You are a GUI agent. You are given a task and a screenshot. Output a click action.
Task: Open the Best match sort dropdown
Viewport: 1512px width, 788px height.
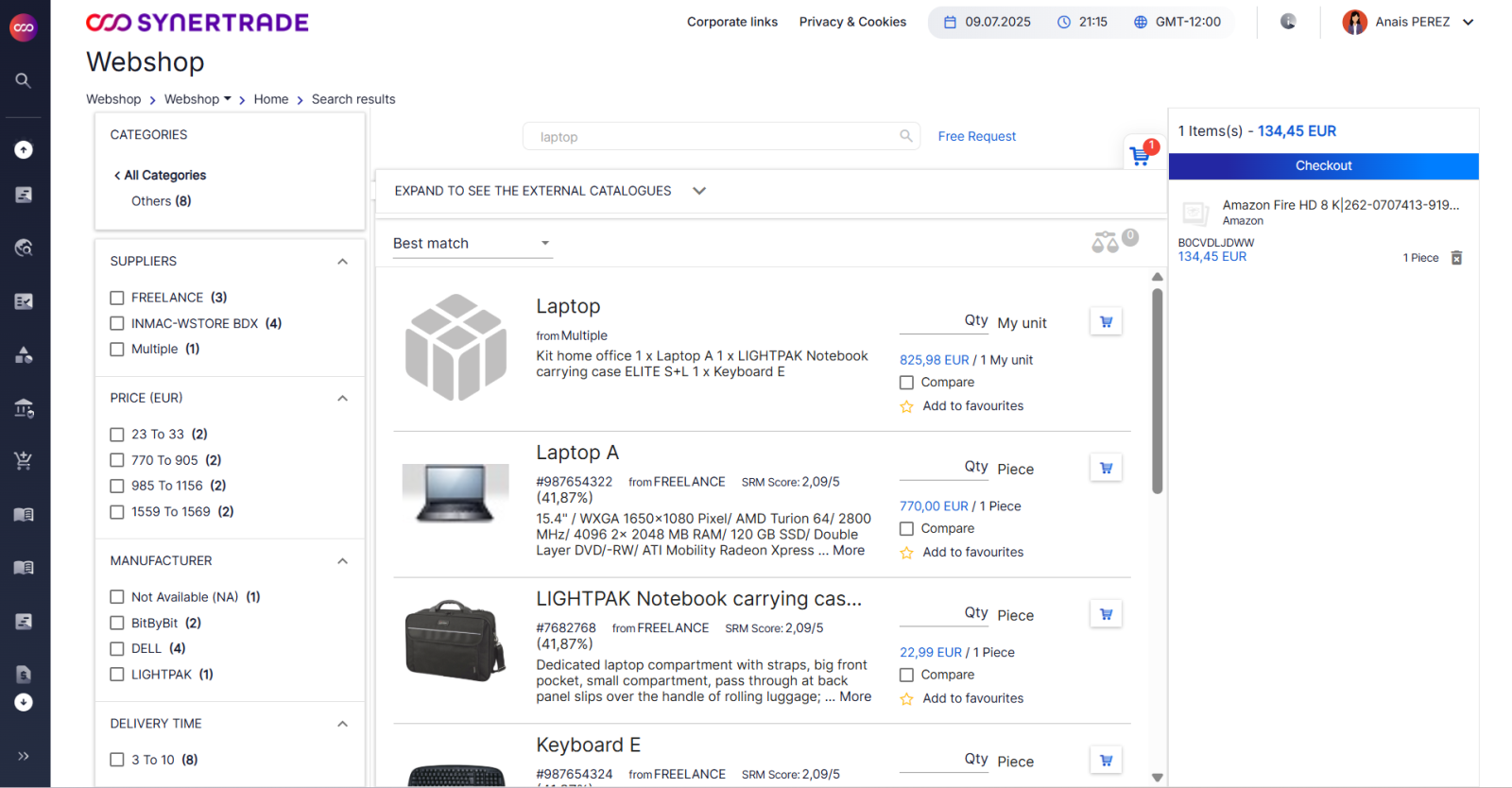[x=472, y=243]
